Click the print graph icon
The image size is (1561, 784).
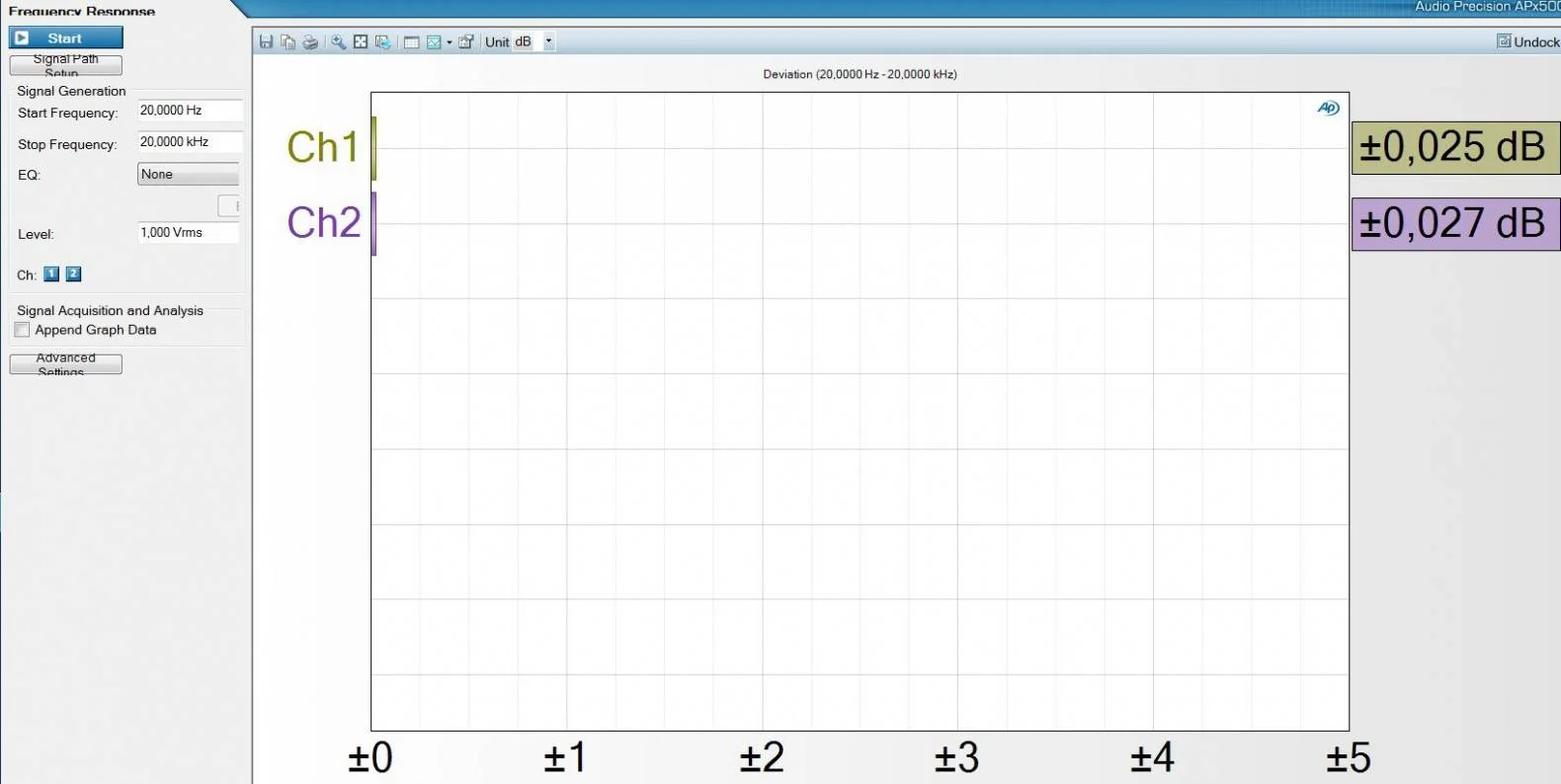coord(310,41)
